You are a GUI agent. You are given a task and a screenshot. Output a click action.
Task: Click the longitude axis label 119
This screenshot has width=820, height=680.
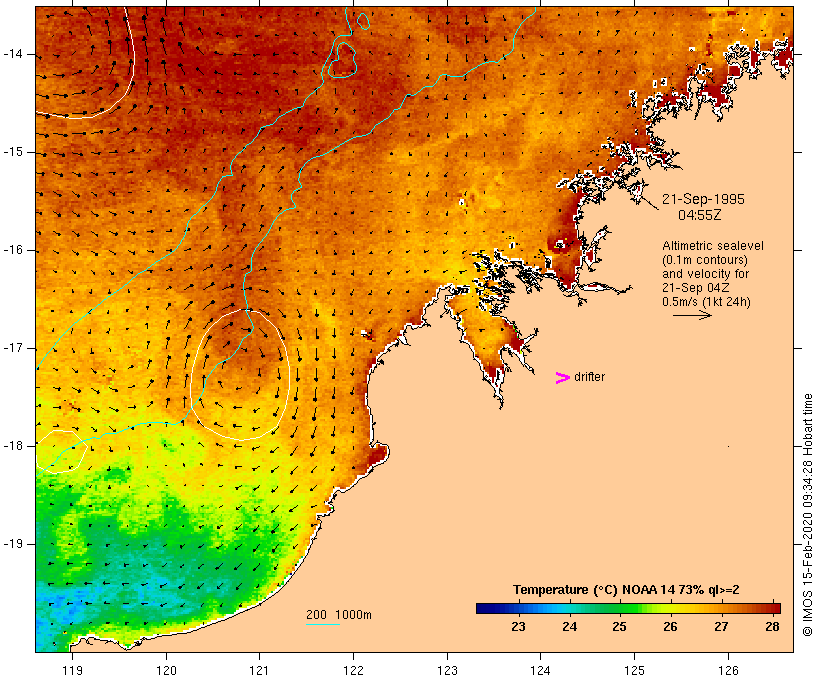pyautogui.click(x=72, y=670)
